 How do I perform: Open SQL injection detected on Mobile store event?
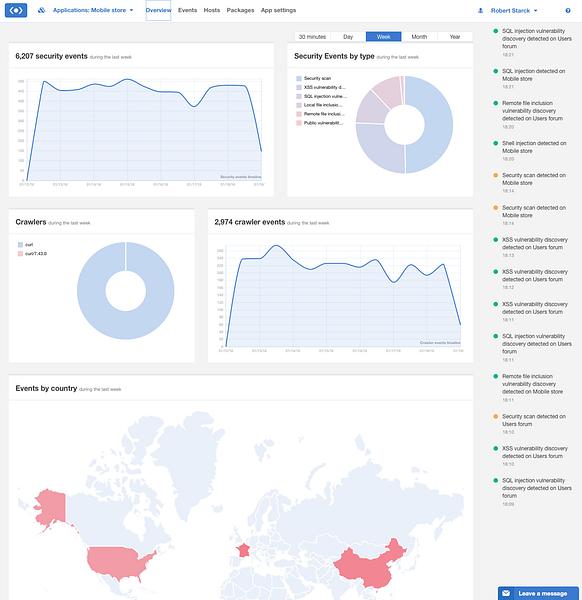(x=533, y=75)
